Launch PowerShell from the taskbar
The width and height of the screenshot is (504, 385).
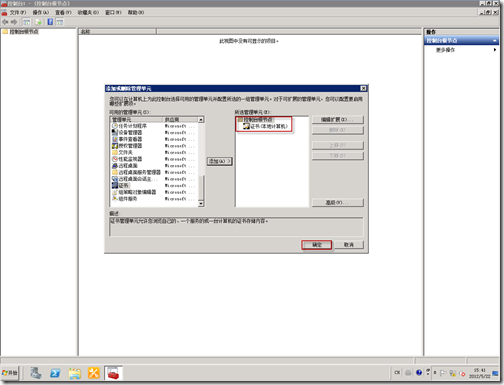[x=55, y=373]
